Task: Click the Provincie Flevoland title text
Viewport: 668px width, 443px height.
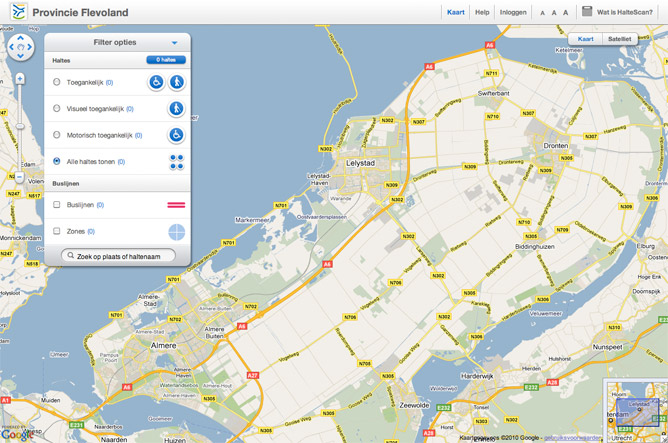Action: [80, 12]
